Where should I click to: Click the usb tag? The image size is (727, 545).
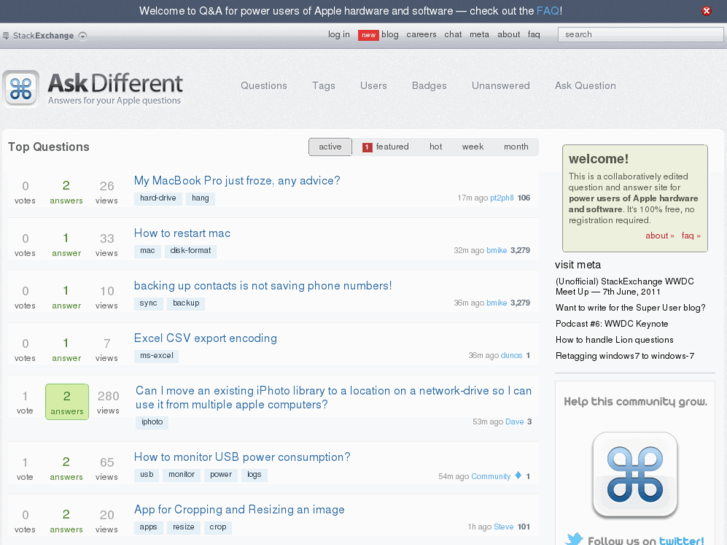pos(147,474)
